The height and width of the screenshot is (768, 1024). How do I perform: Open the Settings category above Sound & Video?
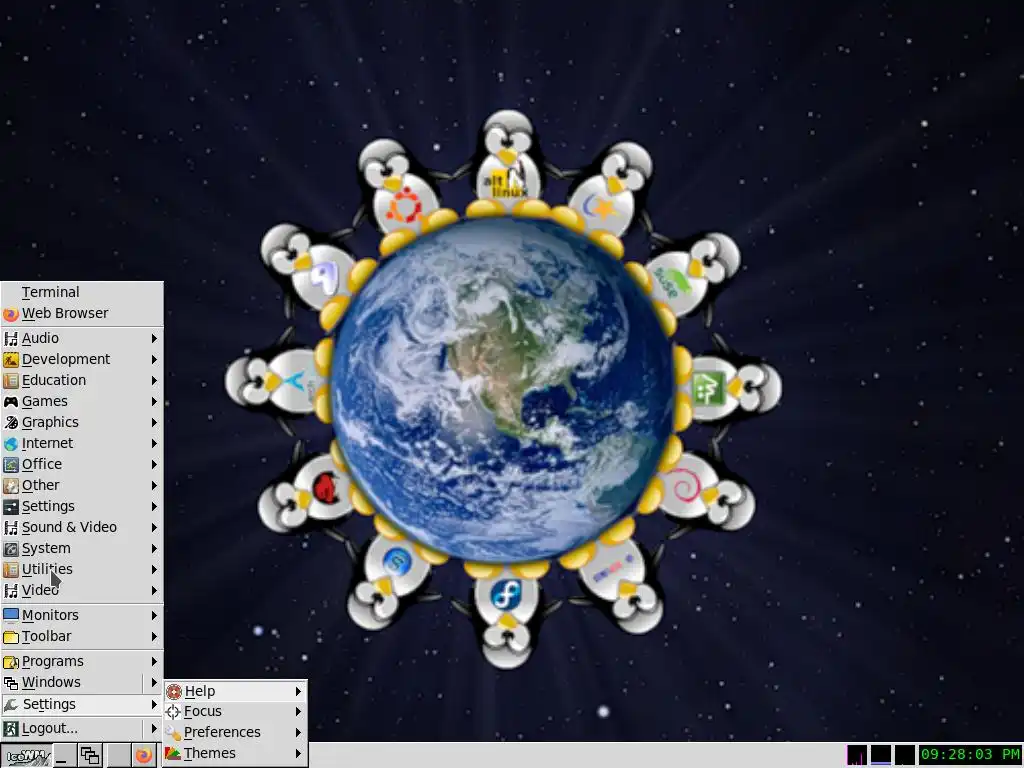point(82,506)
